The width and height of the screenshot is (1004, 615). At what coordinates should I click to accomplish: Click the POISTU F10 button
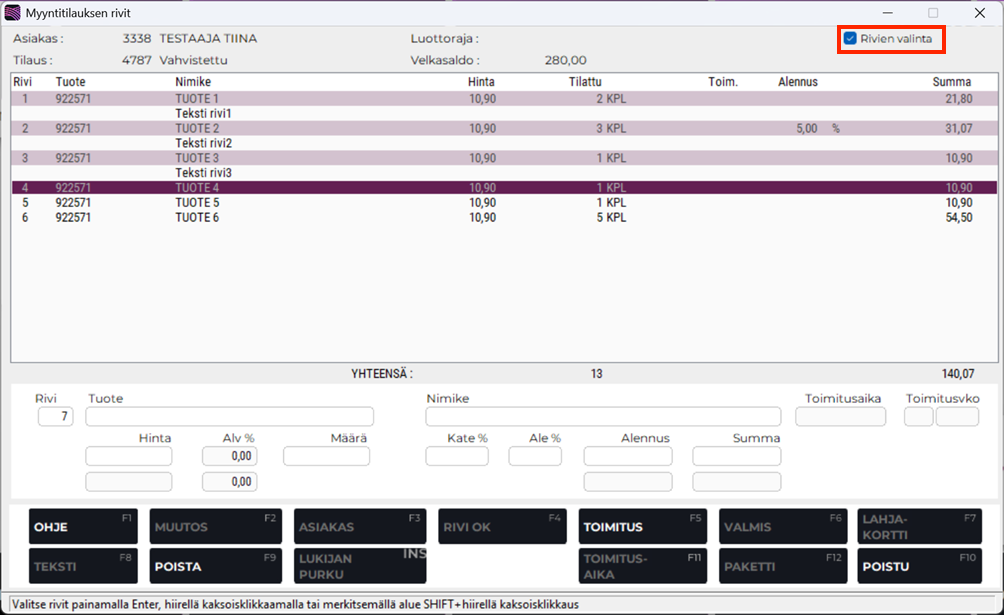919,566
